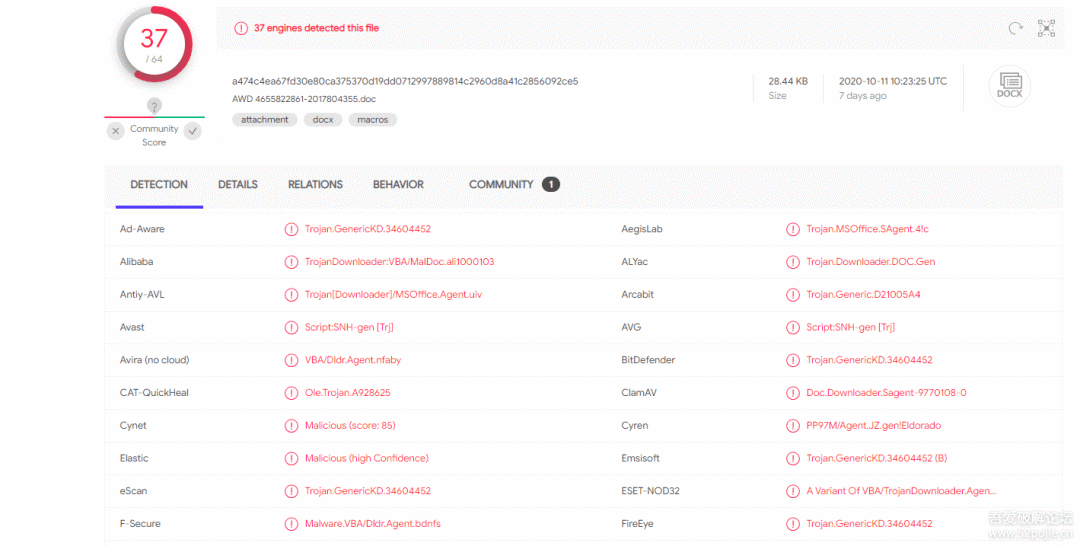
Task: Vote positive with community score checkmark button
Action: (193, 131)
